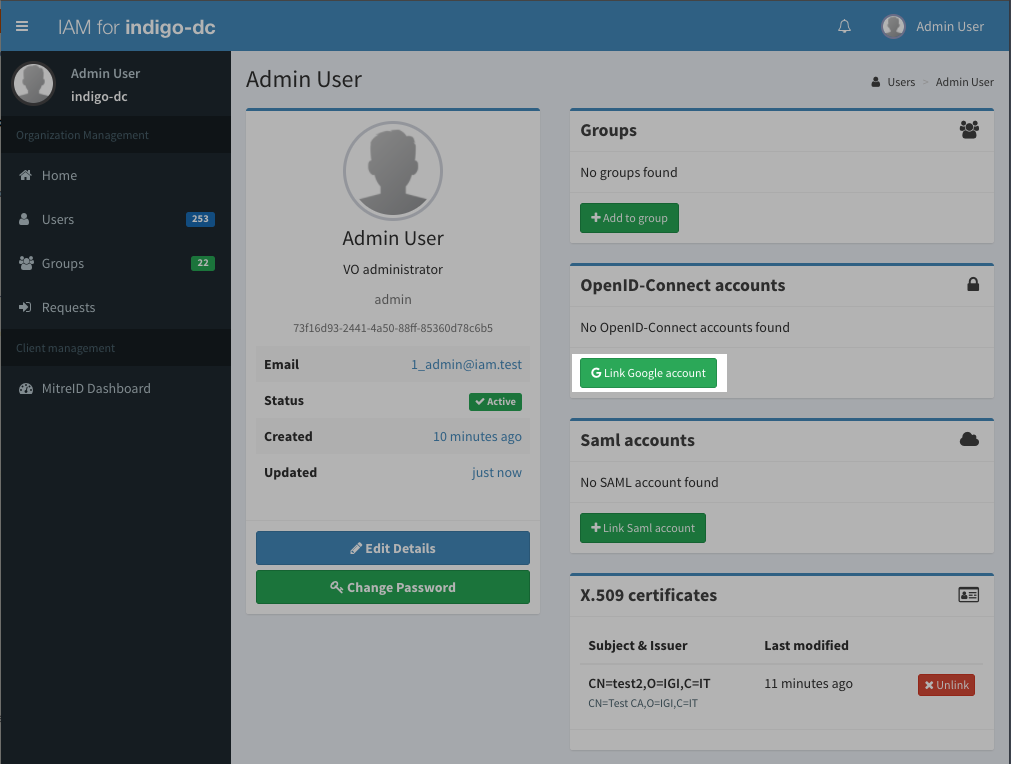Open Requests in sidebar
Image resolution: width=1011 pixels, height=764 pixels.
(x=68, y=308)
